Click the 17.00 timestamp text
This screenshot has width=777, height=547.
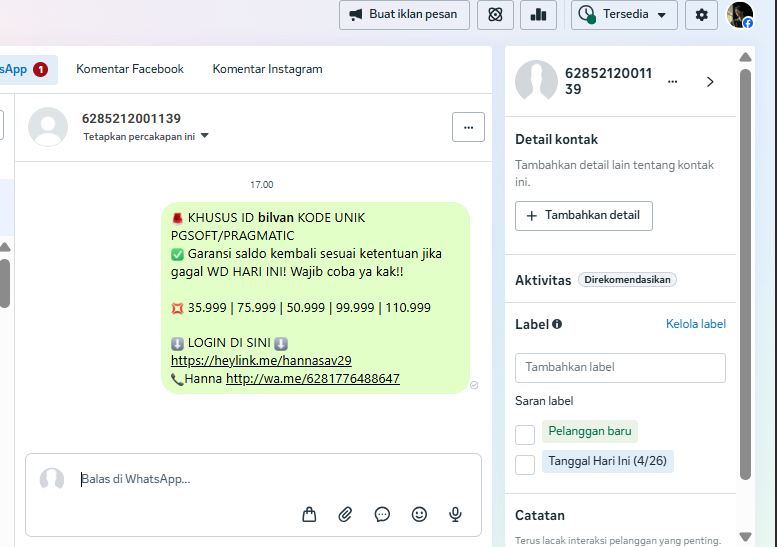[x=262, y=185]
